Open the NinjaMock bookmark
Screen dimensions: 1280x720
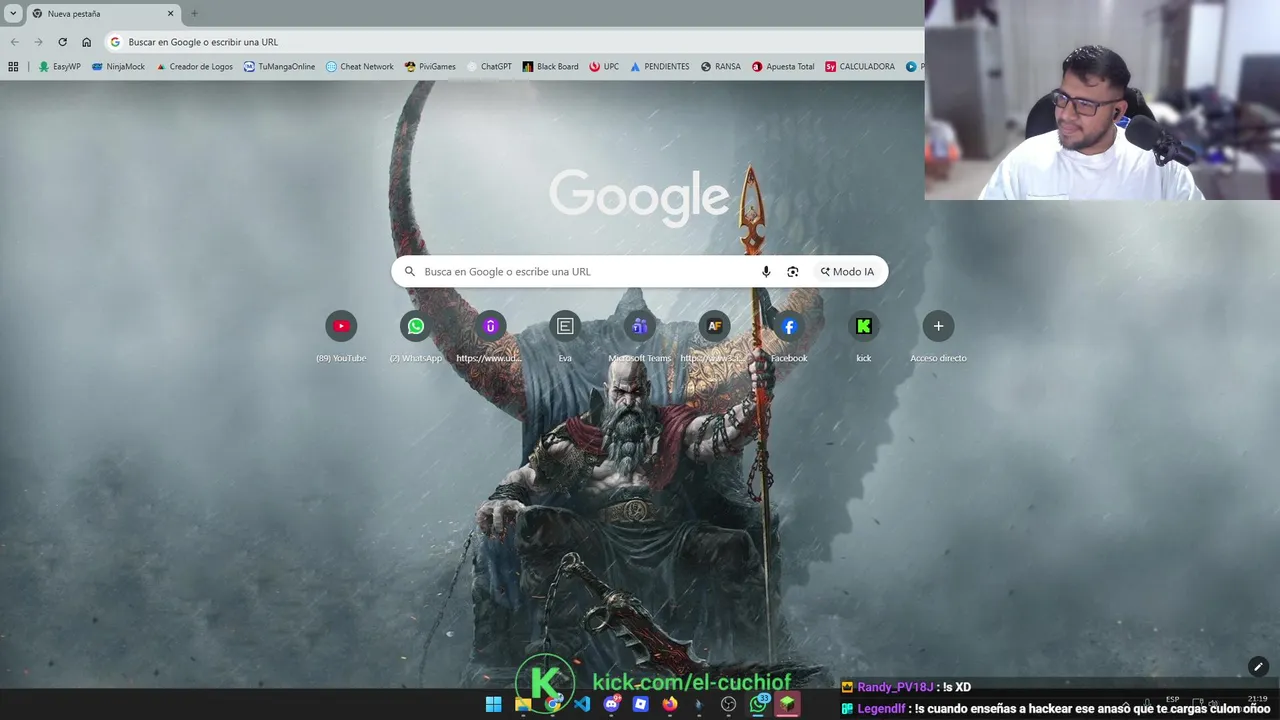(118, 66)
